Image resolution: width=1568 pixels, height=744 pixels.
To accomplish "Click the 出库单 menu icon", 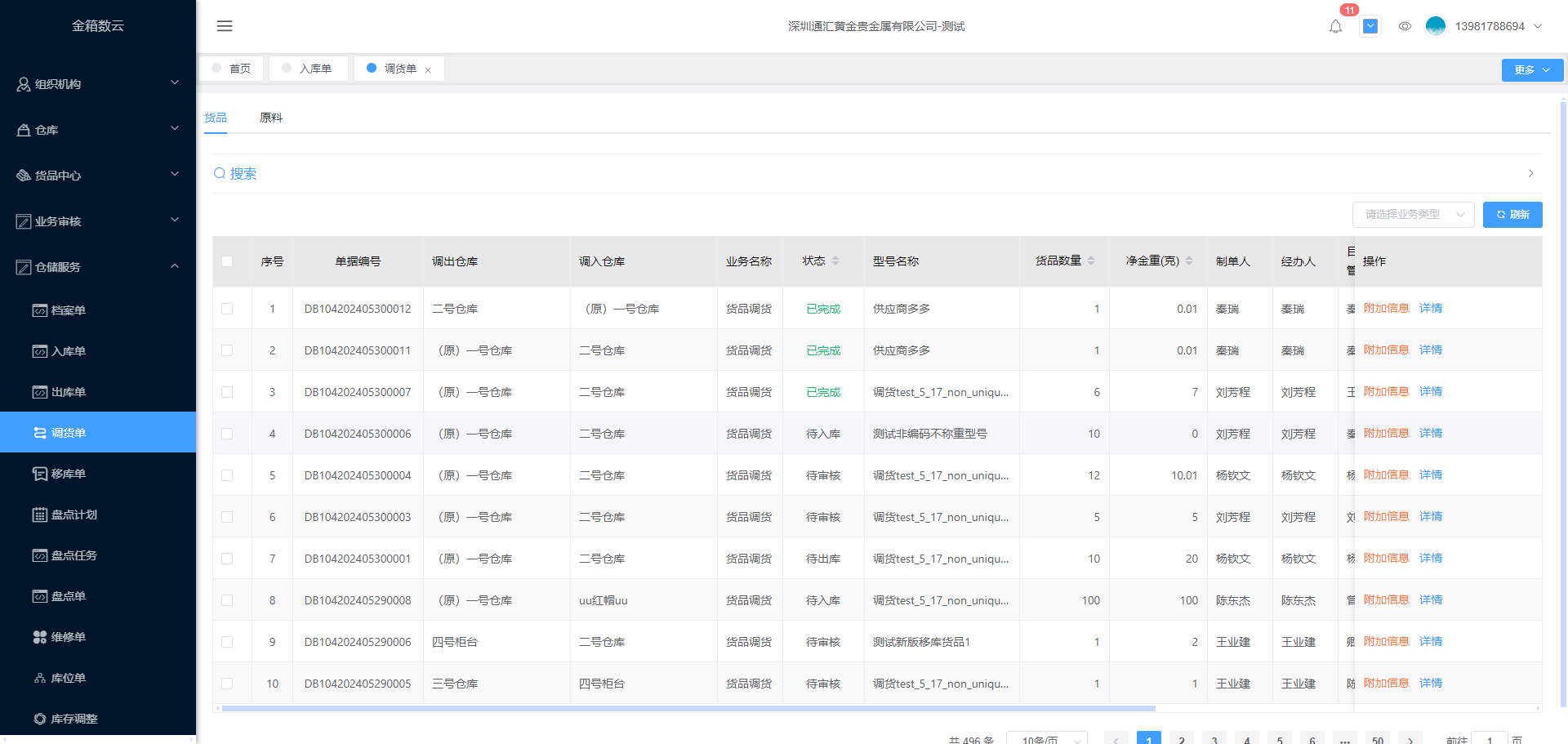I will 39,392.
